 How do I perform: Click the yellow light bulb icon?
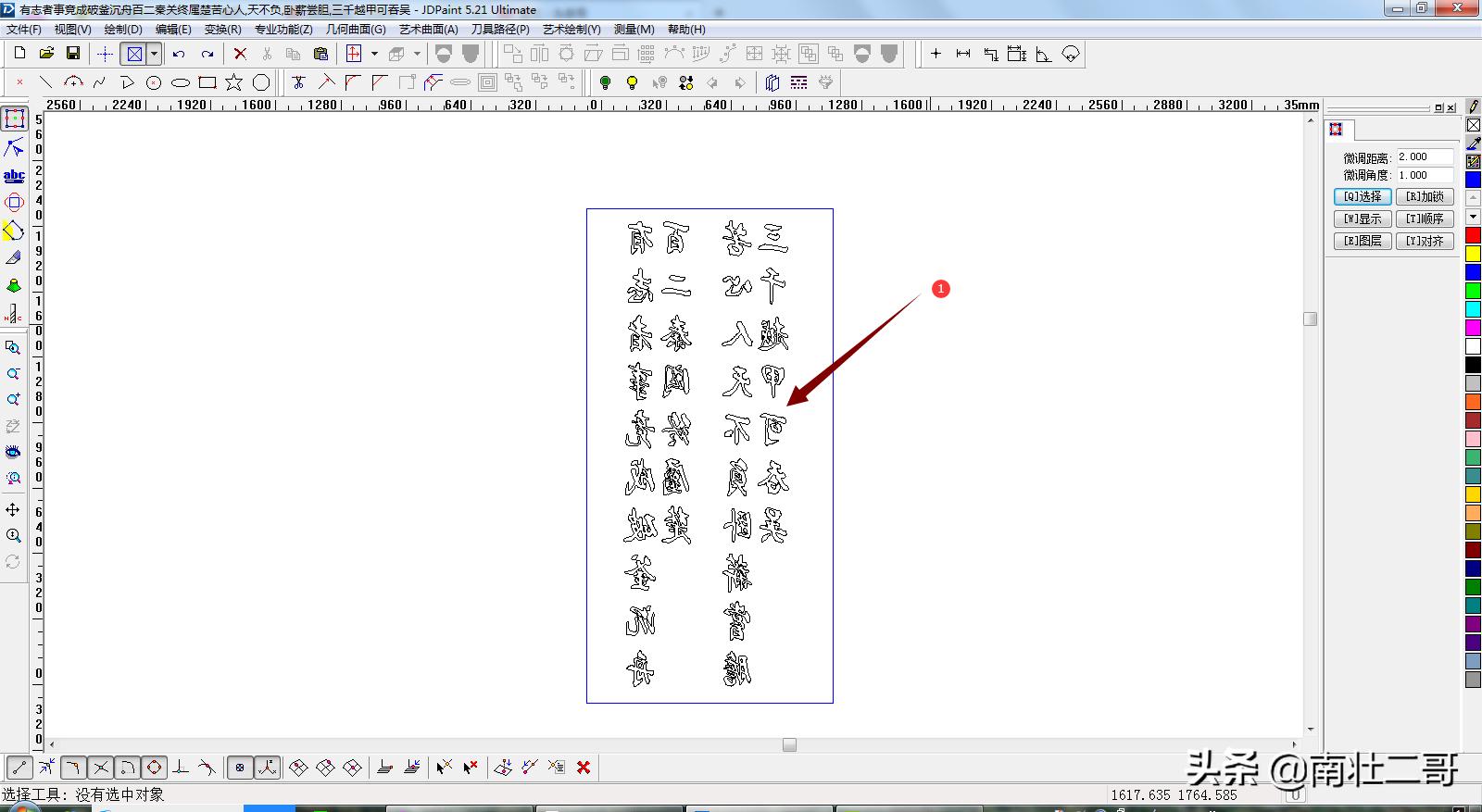(x=632, y=82)
